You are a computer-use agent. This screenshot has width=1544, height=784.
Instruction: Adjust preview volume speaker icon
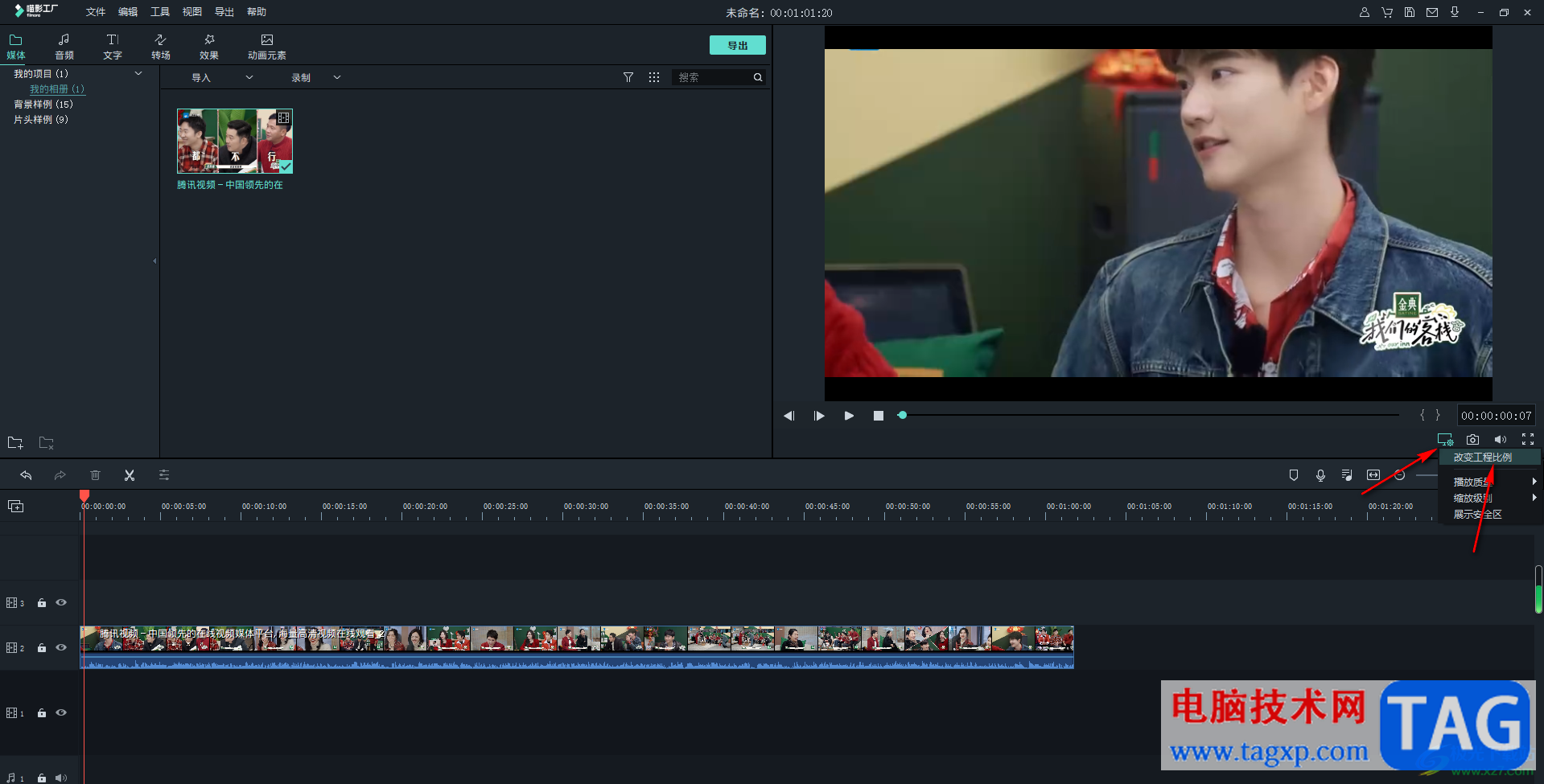tap(1501, 440)
